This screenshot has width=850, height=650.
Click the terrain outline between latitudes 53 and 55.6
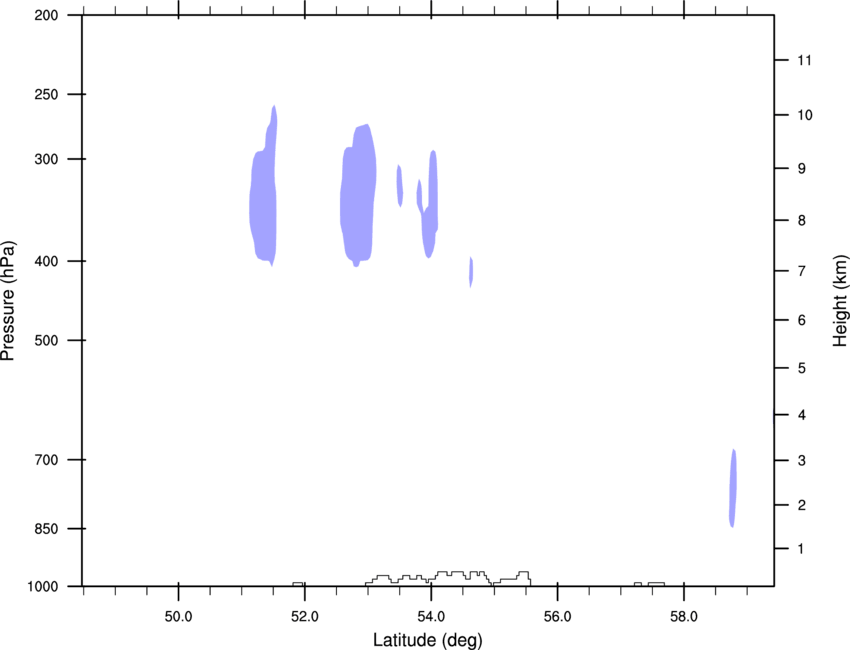click(x=448, y=578)
